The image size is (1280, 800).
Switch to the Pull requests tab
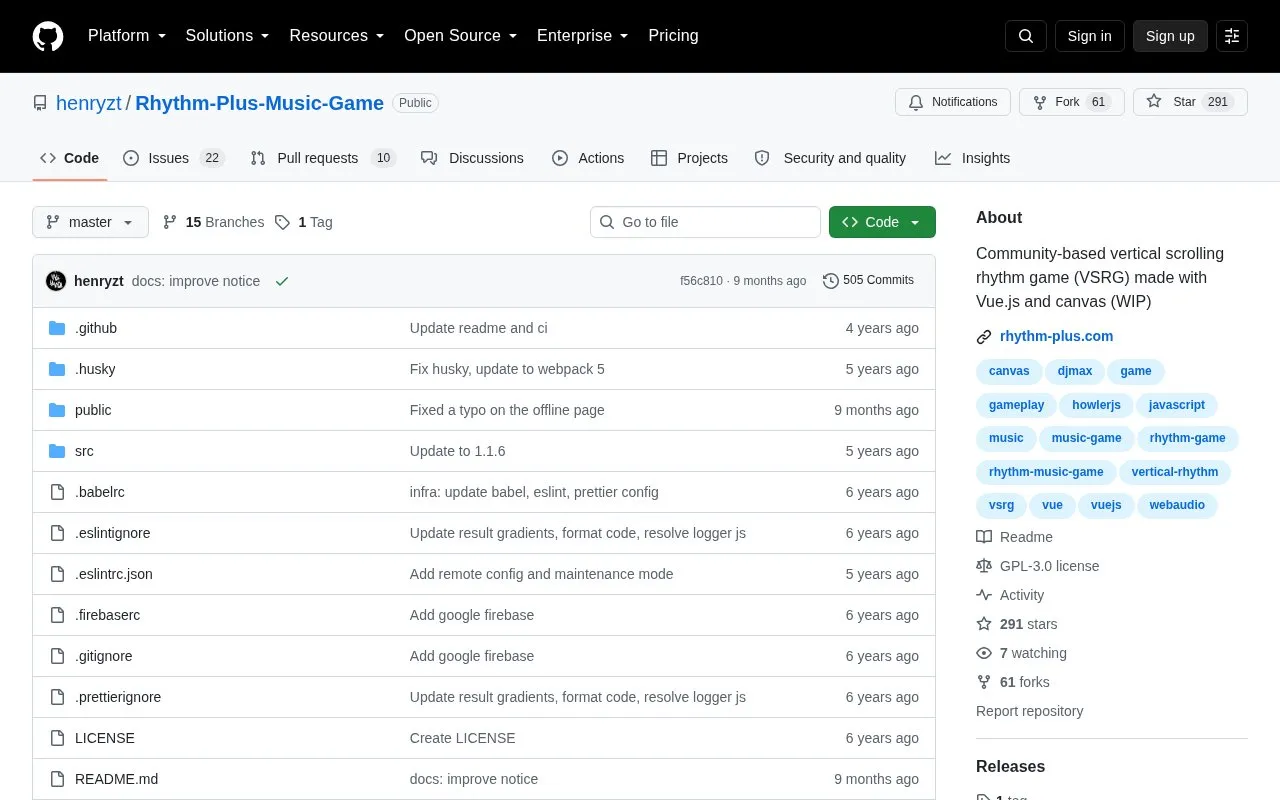[x=323, y=158]
